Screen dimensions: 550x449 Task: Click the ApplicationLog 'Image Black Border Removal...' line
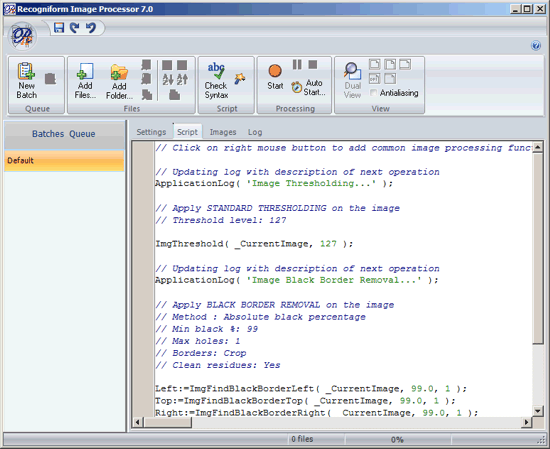click(x=297, y=280)
